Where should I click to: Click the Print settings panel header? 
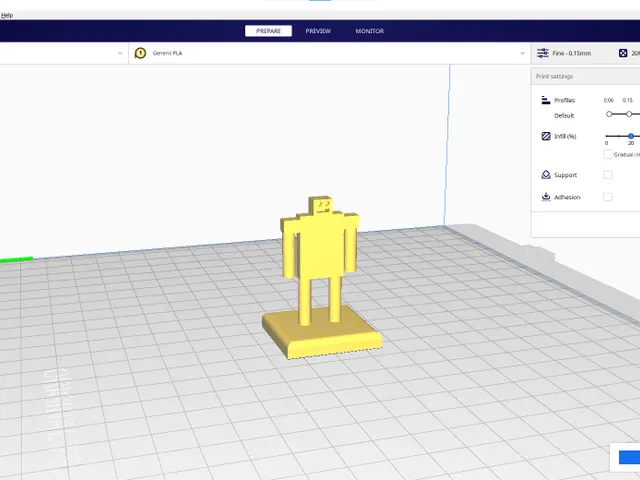click(x=585, y=76)
